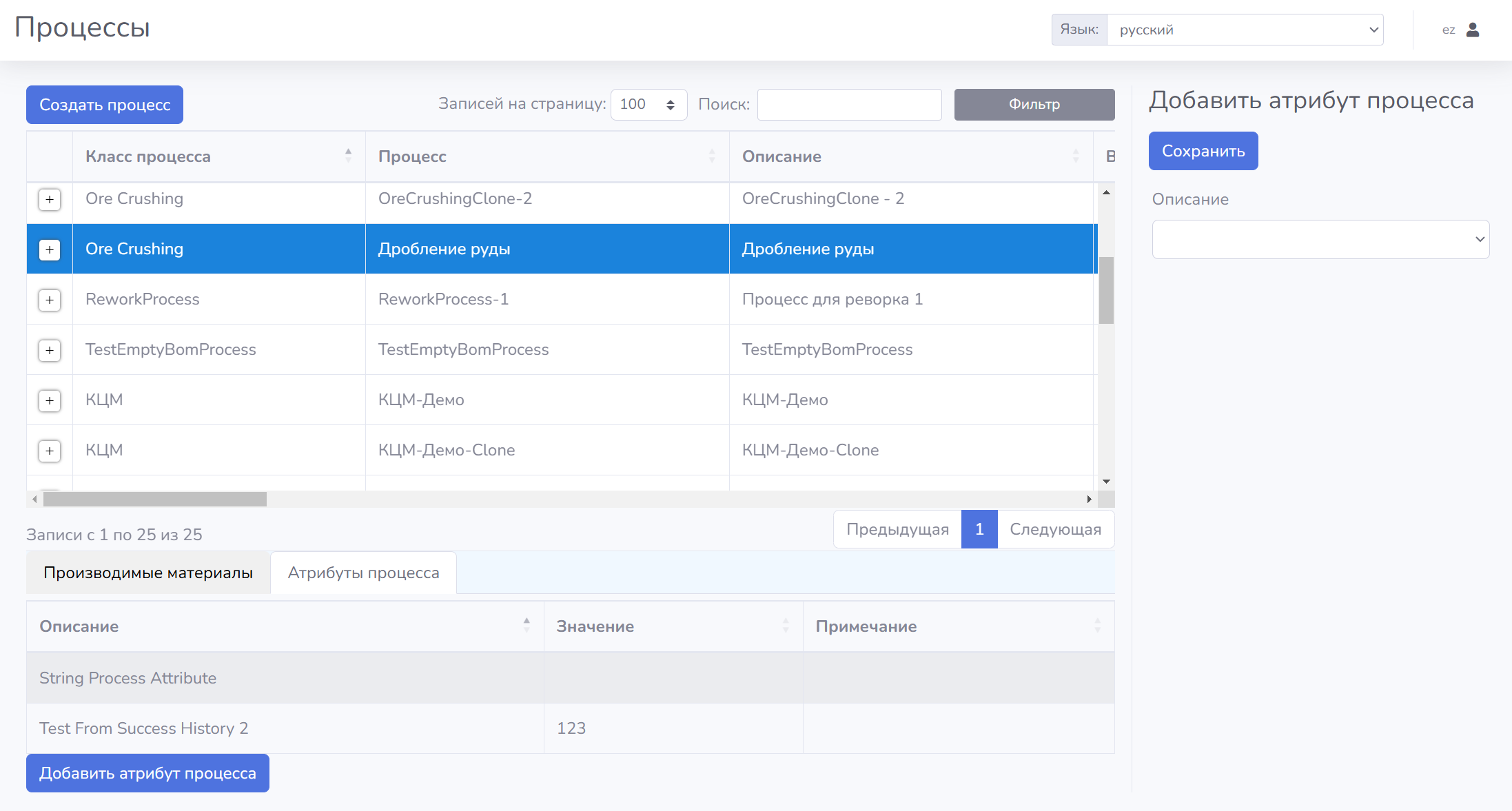Go to Следующая page
Image resolution: width=1512 pixels, height=811 pixels.
(1055, 529)
